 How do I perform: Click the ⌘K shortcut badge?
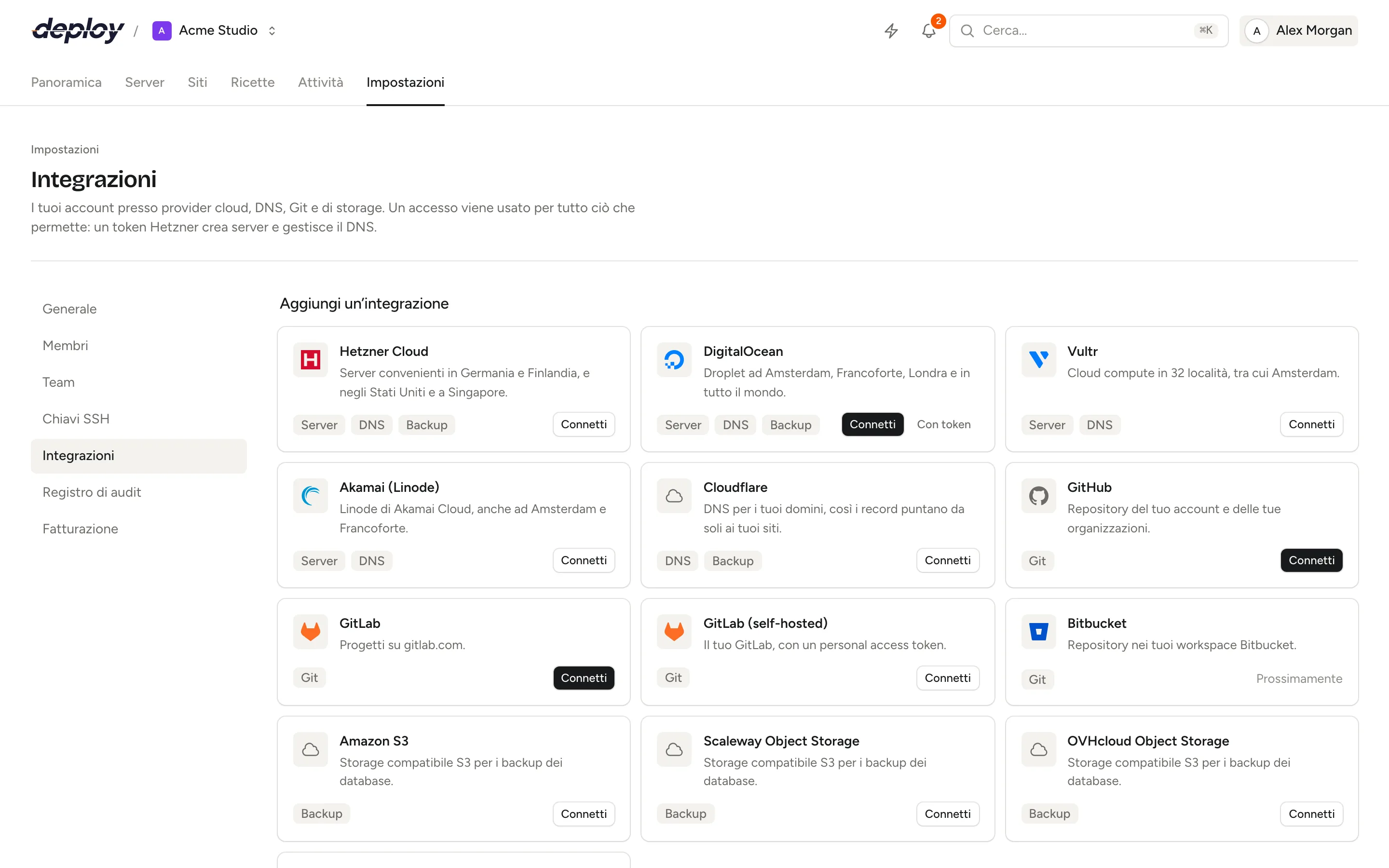[1205, 30]
